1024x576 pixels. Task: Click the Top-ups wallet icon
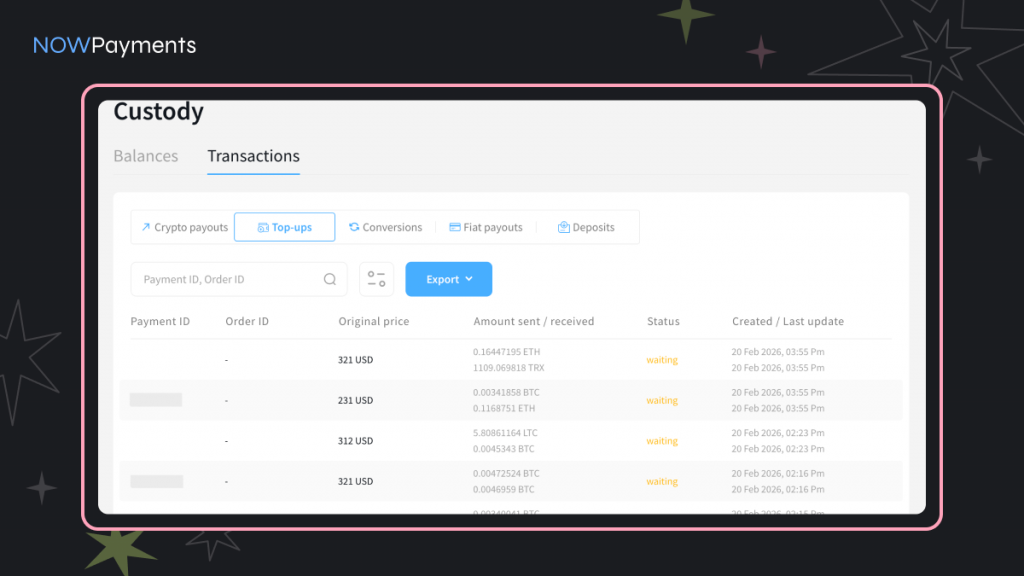coord(263,228)
